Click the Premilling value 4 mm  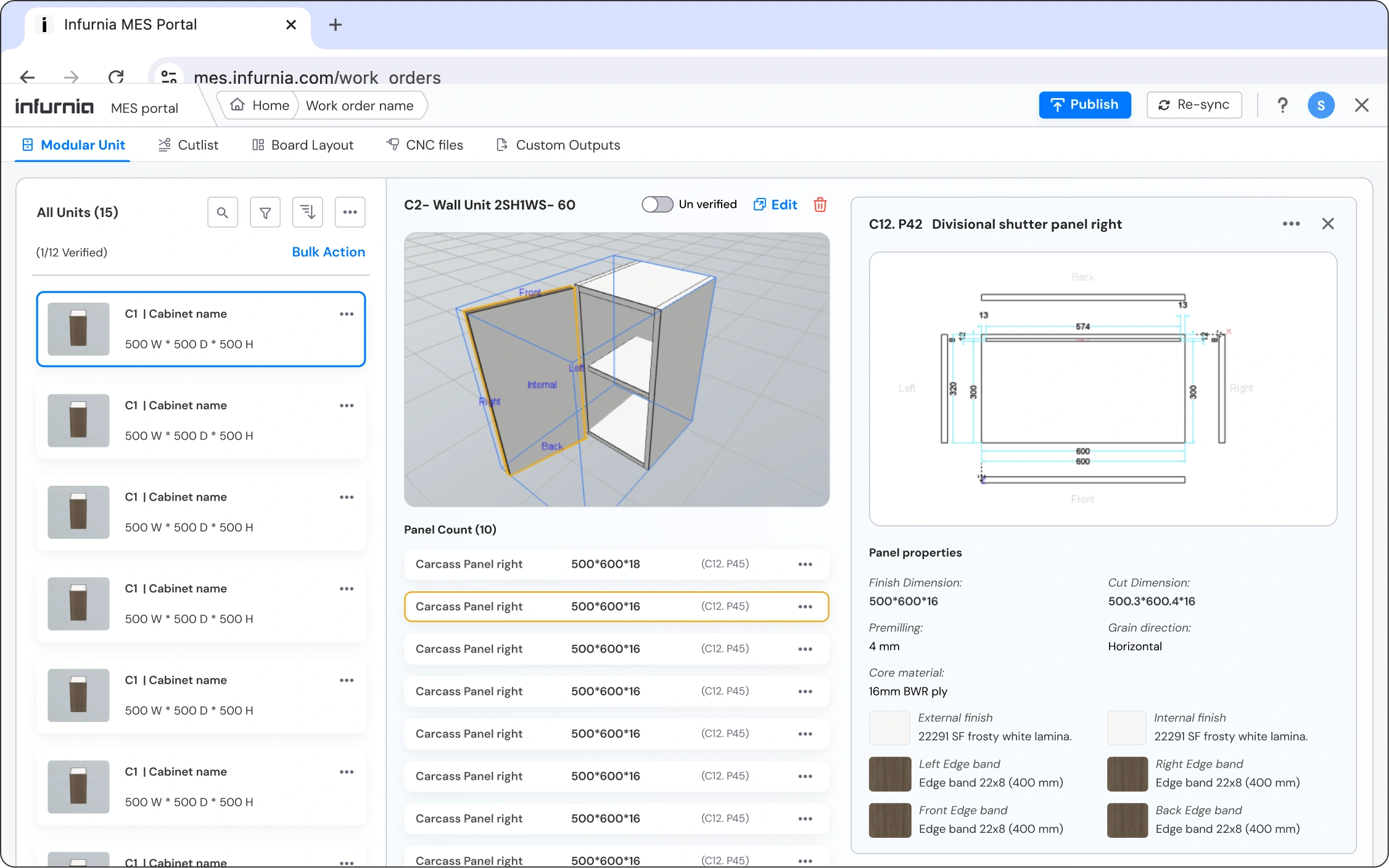pos(884,646)
